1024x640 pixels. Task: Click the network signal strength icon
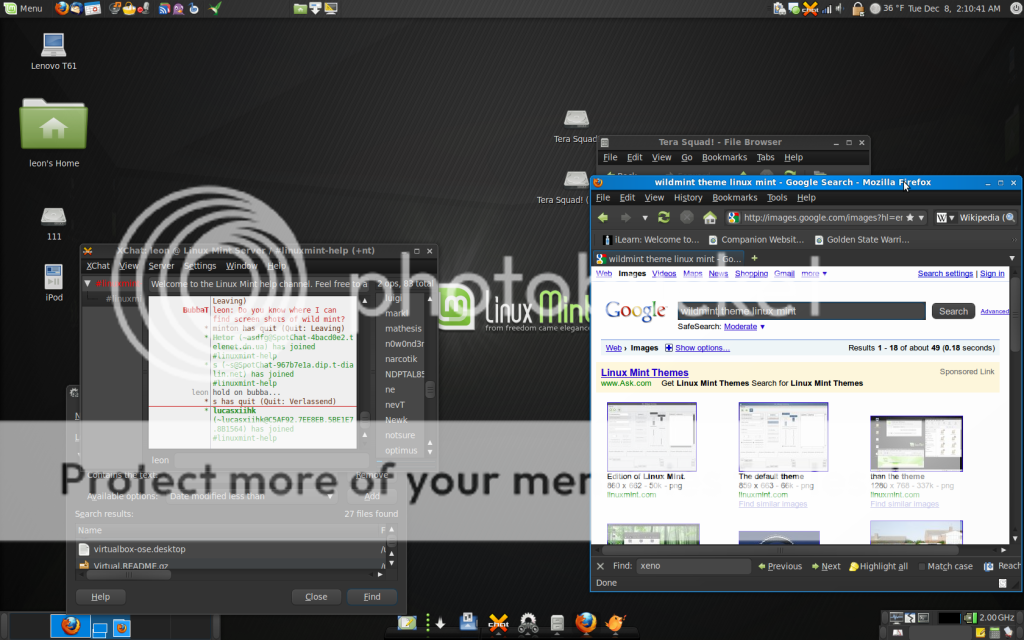[x=827, y=8]
